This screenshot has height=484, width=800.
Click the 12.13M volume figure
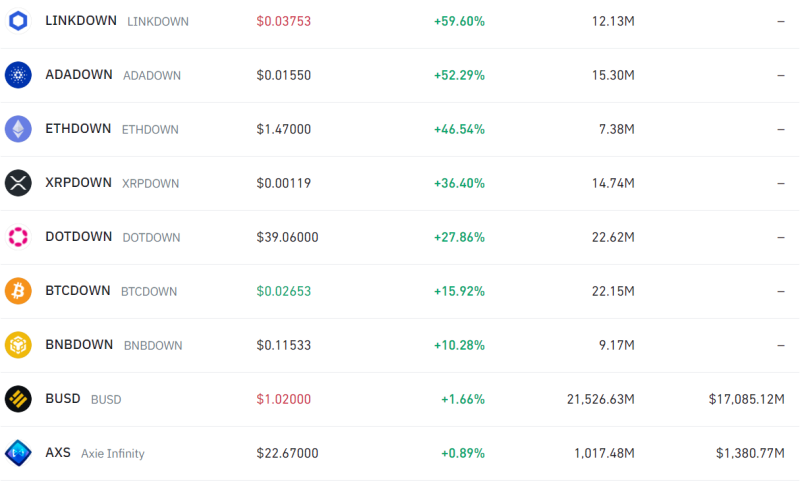point(613,21)
